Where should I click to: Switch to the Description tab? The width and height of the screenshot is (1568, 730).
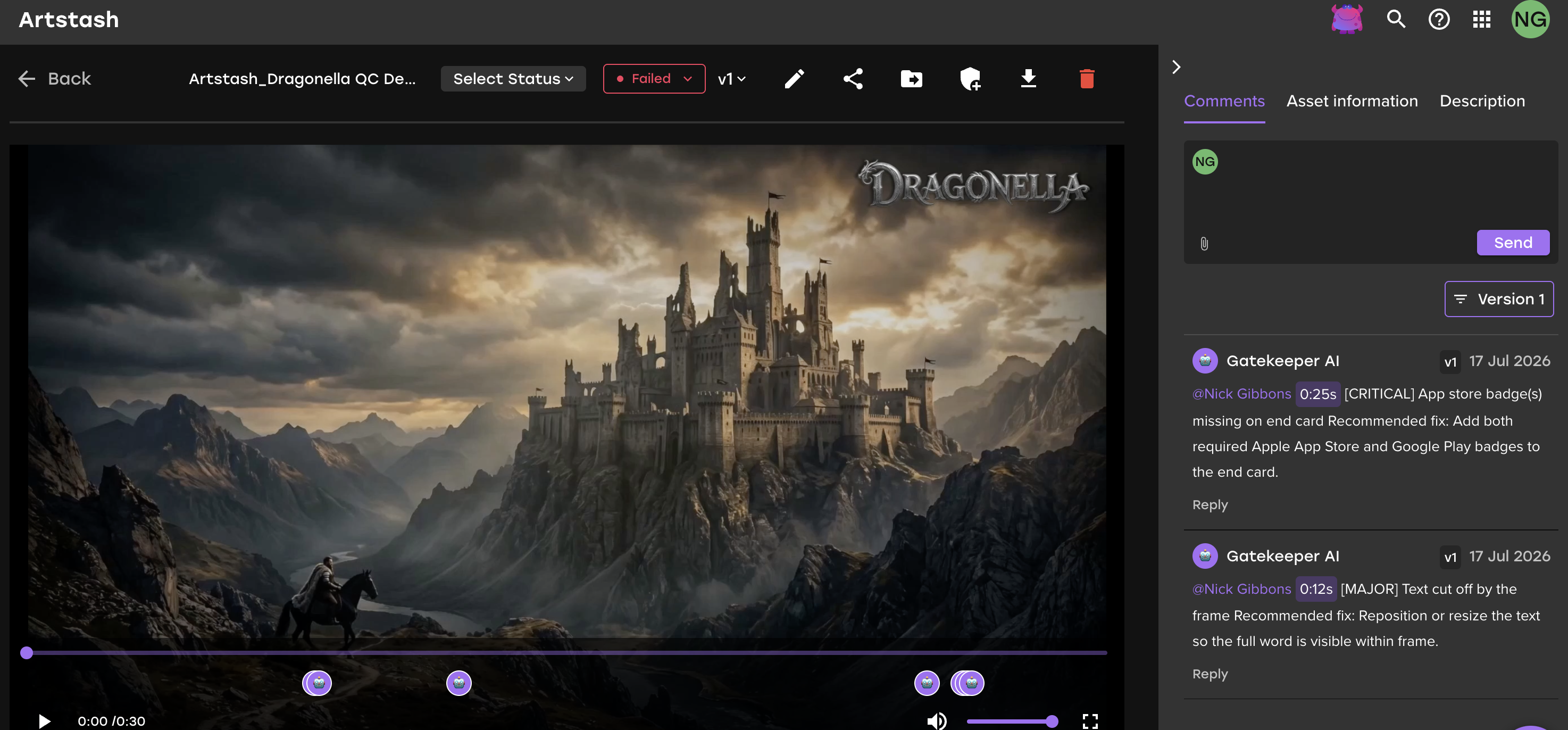click(1482, 101)
